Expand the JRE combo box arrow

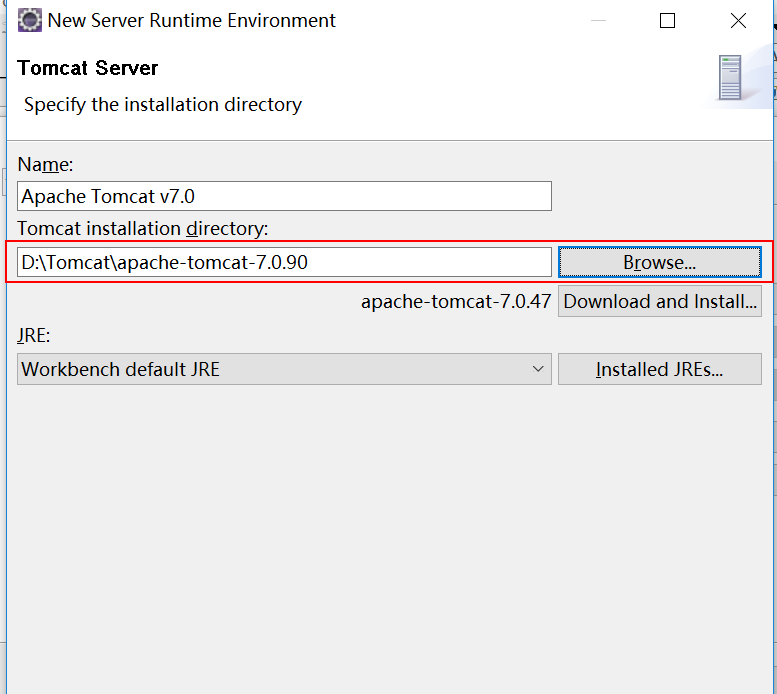(538, 369)
